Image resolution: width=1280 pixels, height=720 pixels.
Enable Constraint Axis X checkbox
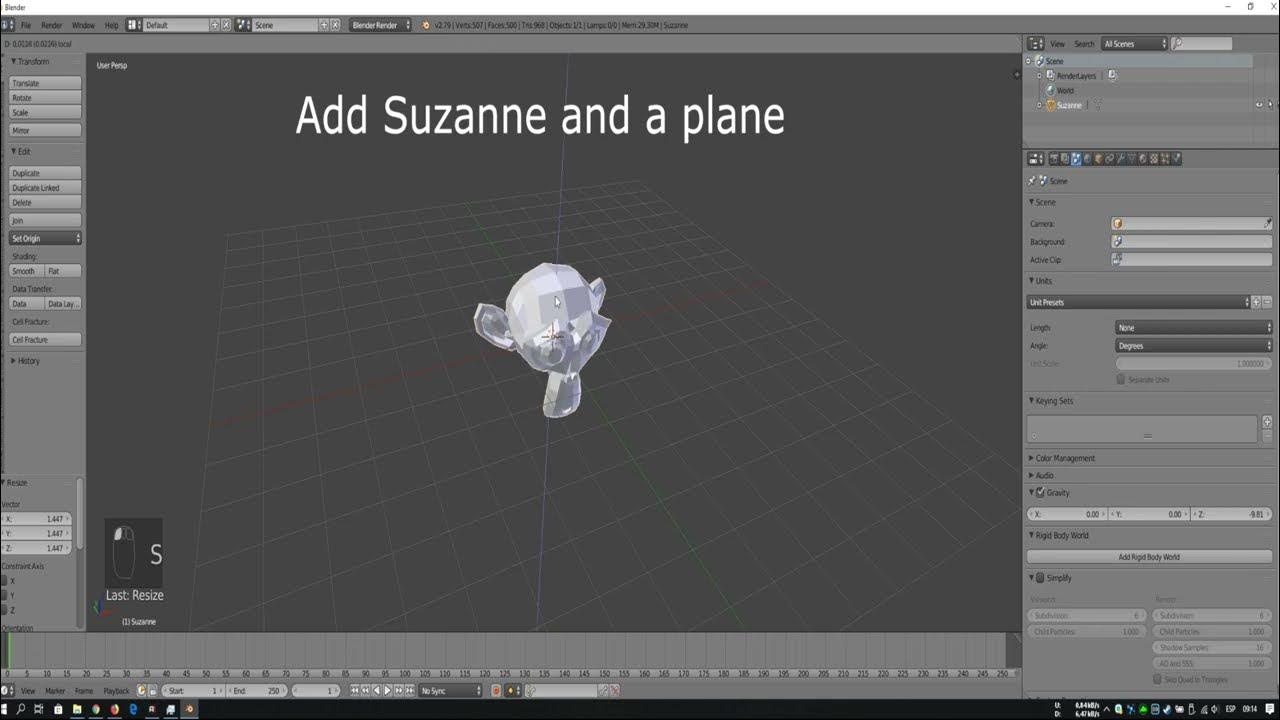point(5,581)
